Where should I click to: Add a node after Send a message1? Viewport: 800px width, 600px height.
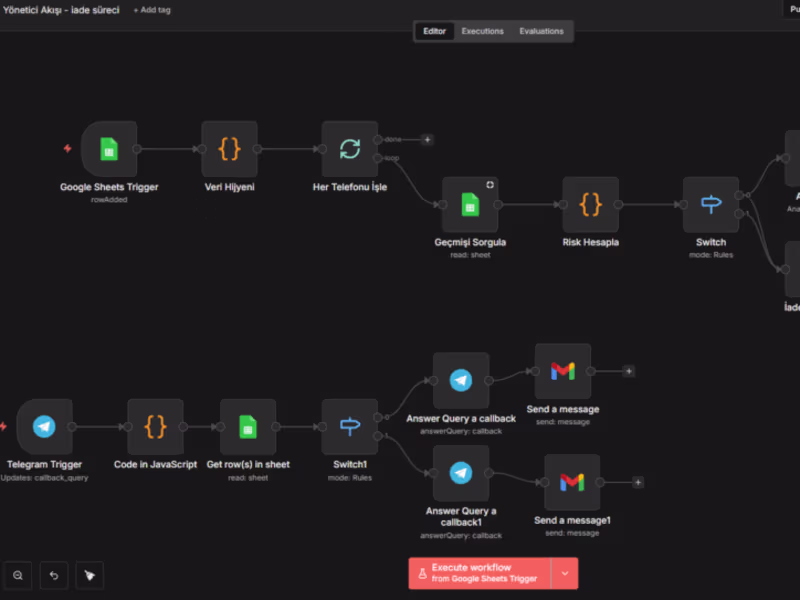pyautogui.click(x=638, y=481)
